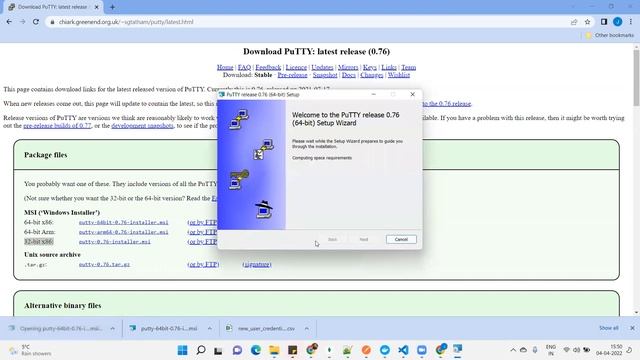Click the Next button in PuTTY Setup
The width and height of the screenshot is (640, 360).
(x=364, y=240)
